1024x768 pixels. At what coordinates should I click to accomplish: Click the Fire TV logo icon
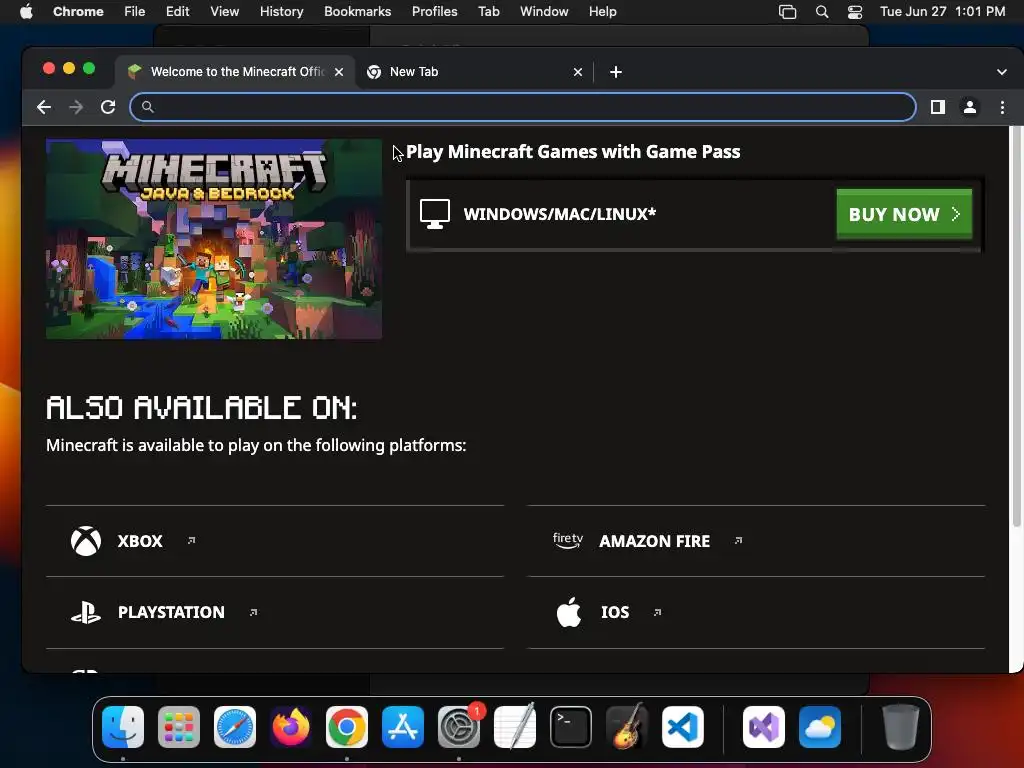coord(568,541)
